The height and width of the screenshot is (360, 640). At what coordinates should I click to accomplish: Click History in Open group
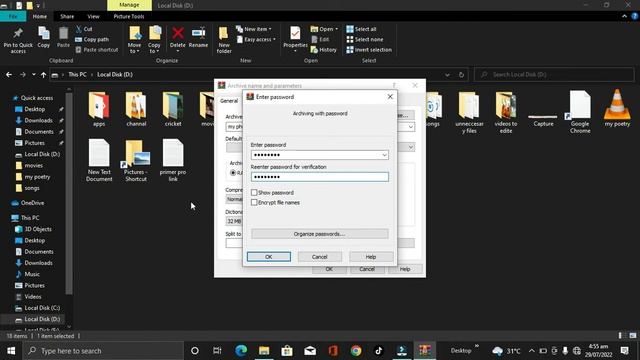click(x=324, y=49)
